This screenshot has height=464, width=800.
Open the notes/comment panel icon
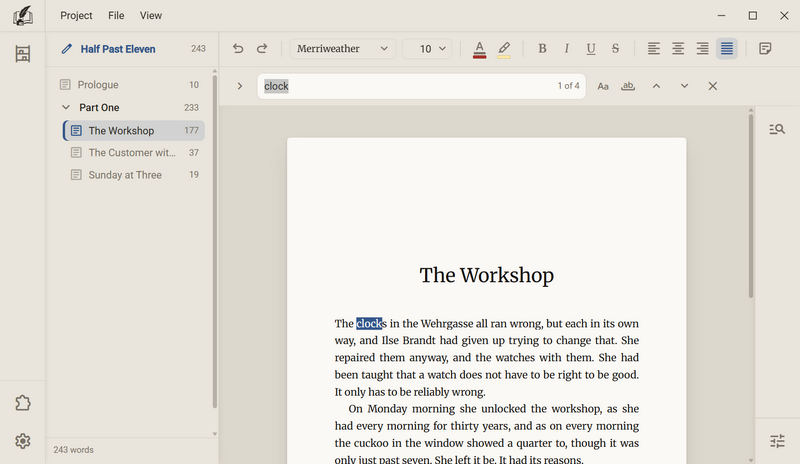click(765, 48)
